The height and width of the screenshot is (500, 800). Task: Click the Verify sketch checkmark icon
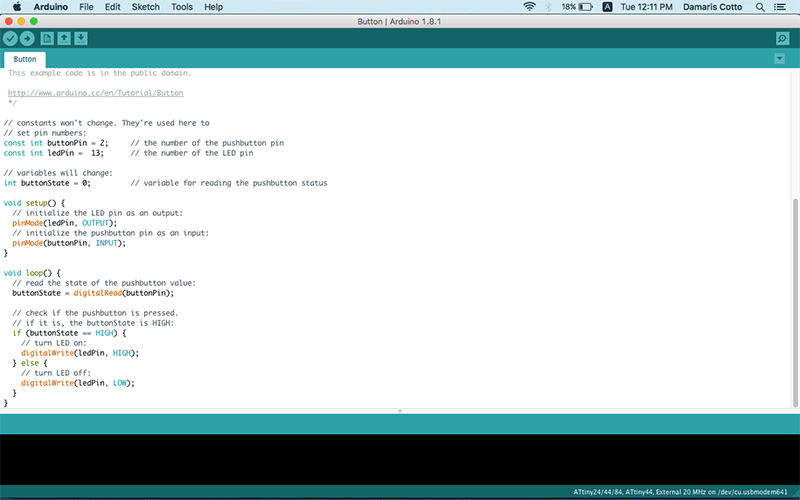tap(10, 38)
